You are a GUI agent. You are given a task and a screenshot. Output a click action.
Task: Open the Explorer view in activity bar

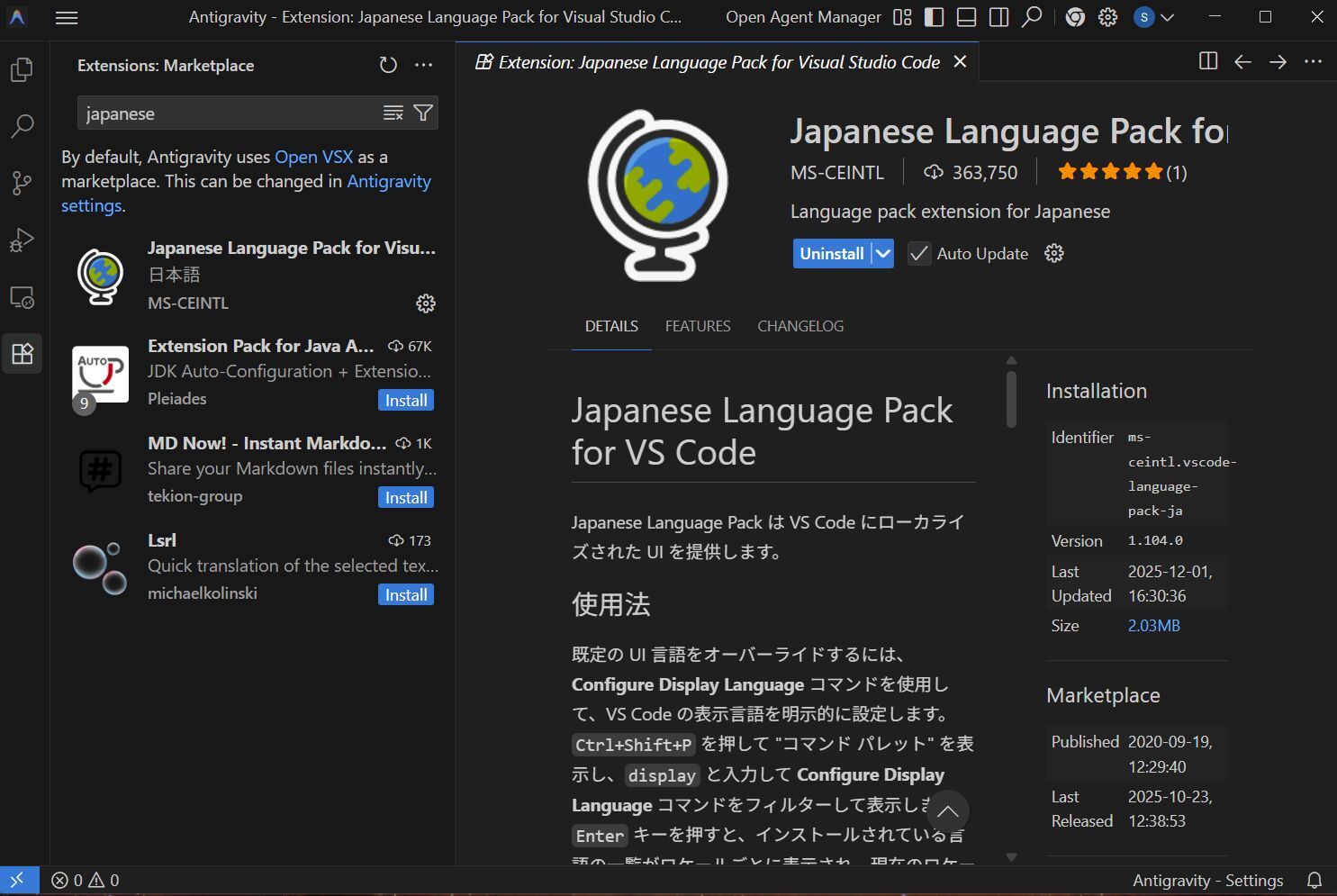[22, 69]
